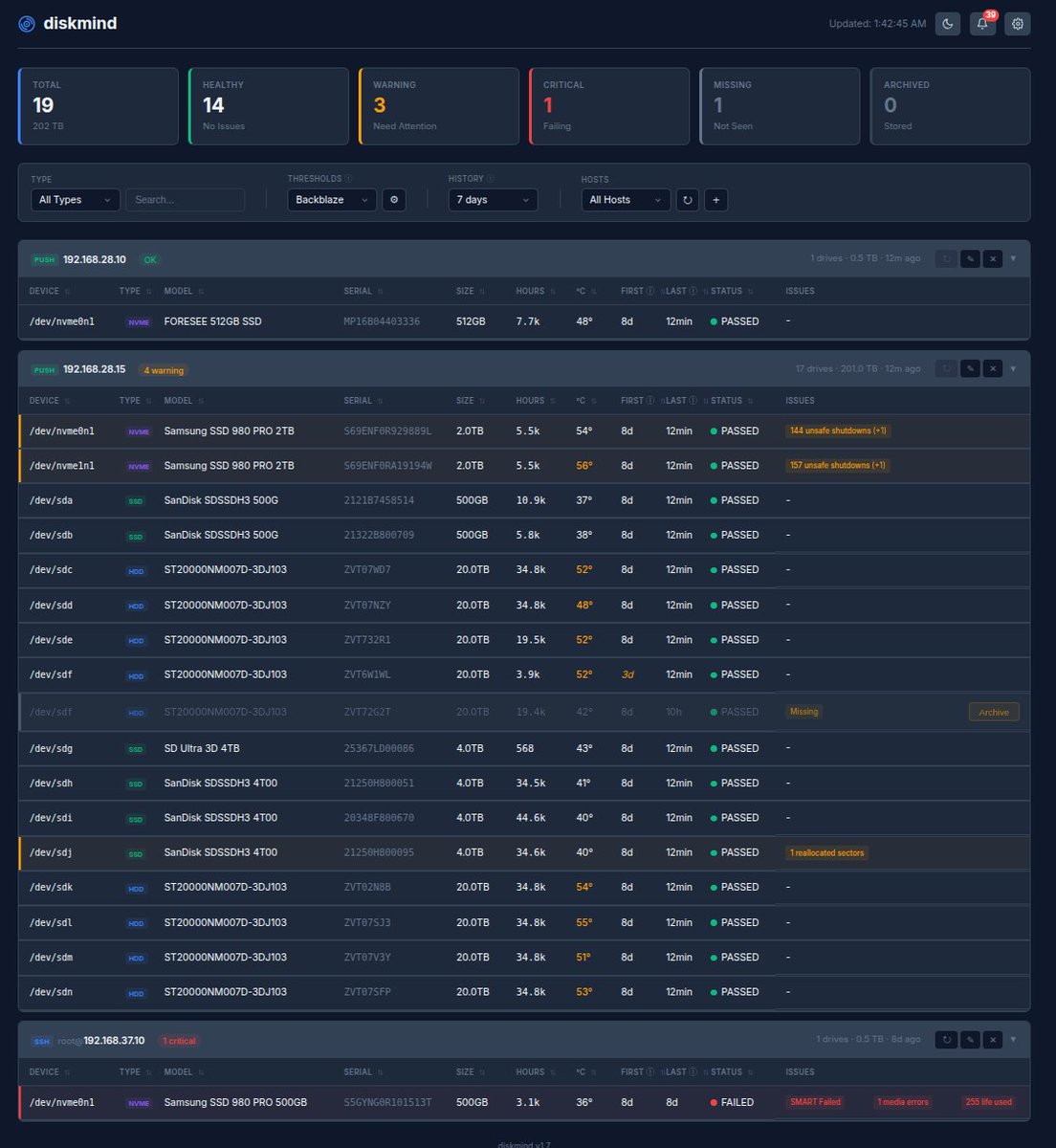The width and height of the screenshot is (1056, 1148).
Task: Click the '157 unsafe shutdowns (+1)' issue badge
Action: coord(838,465)
